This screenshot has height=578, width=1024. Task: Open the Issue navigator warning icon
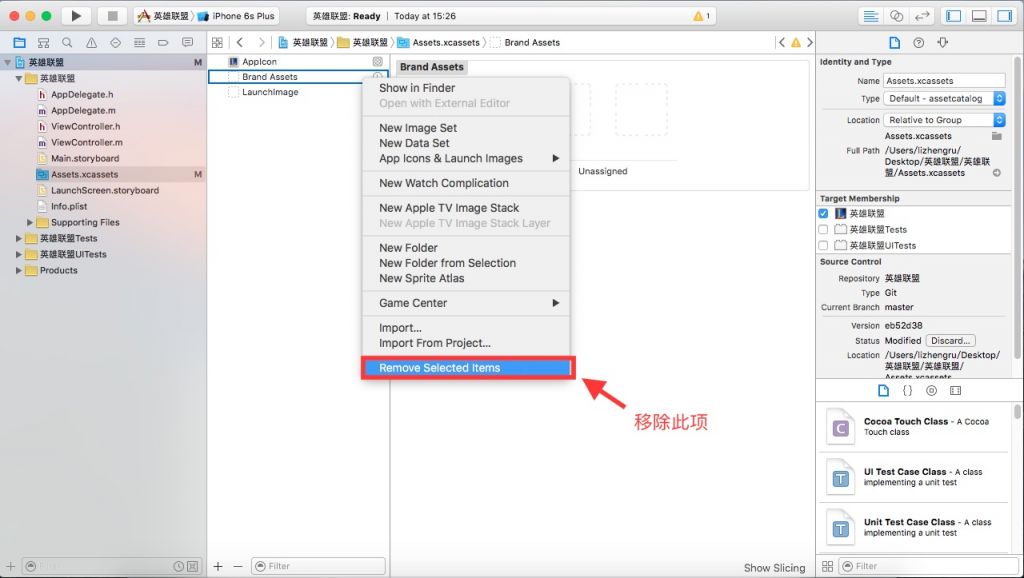91,43
